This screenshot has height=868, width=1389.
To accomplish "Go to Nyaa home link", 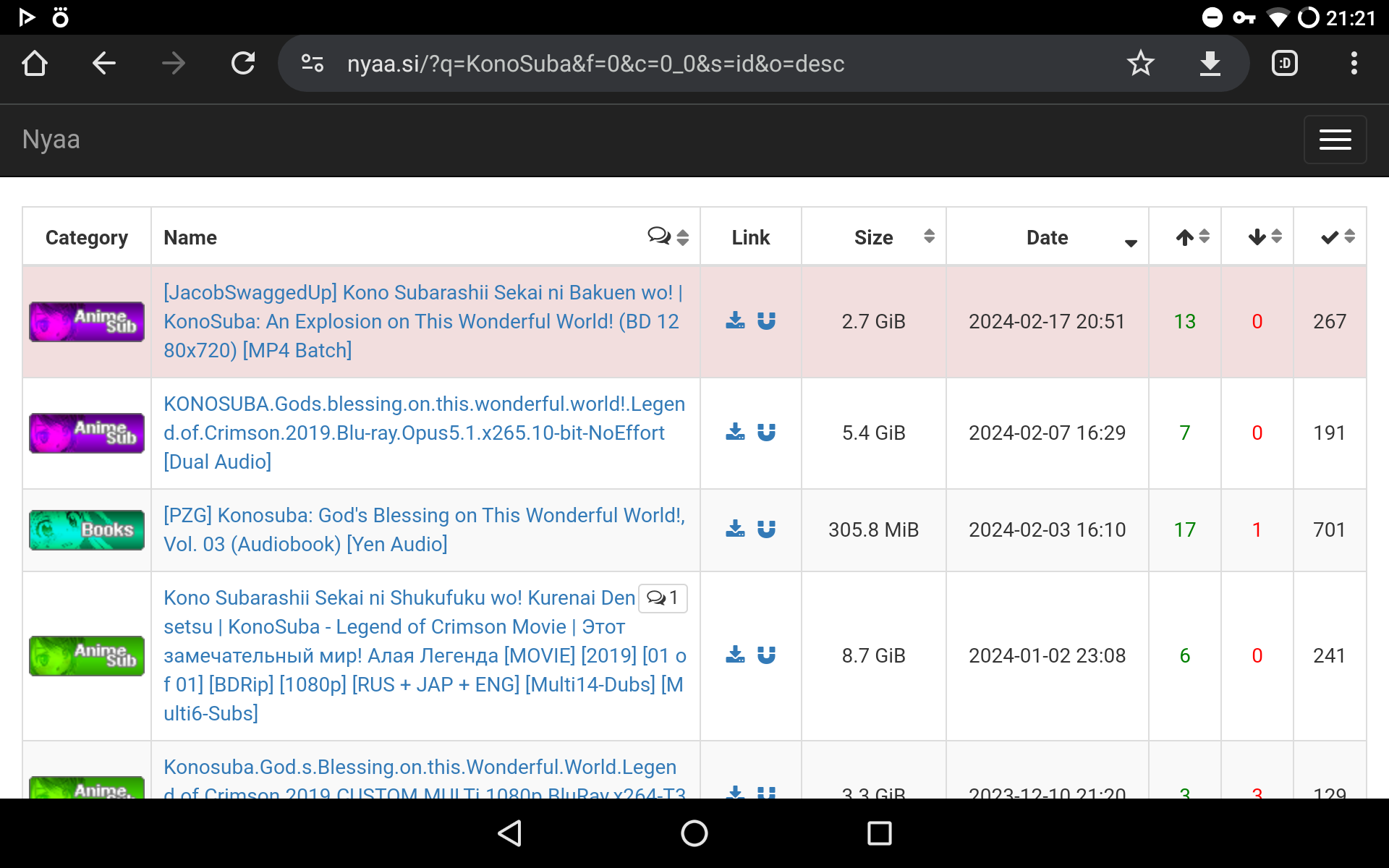I will (x=51, y=140).
